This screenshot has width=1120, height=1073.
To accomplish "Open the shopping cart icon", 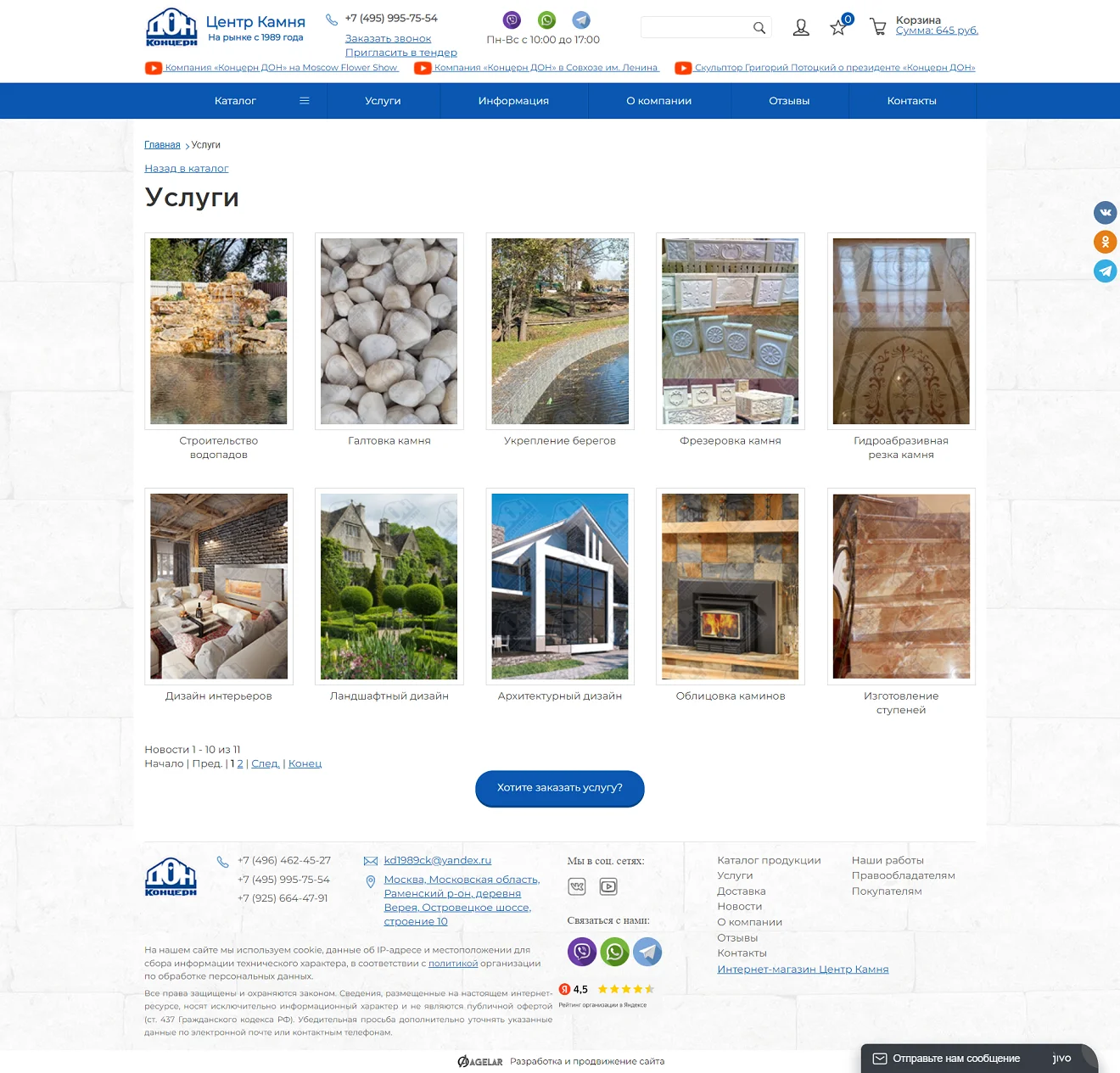I will (878, 27).
